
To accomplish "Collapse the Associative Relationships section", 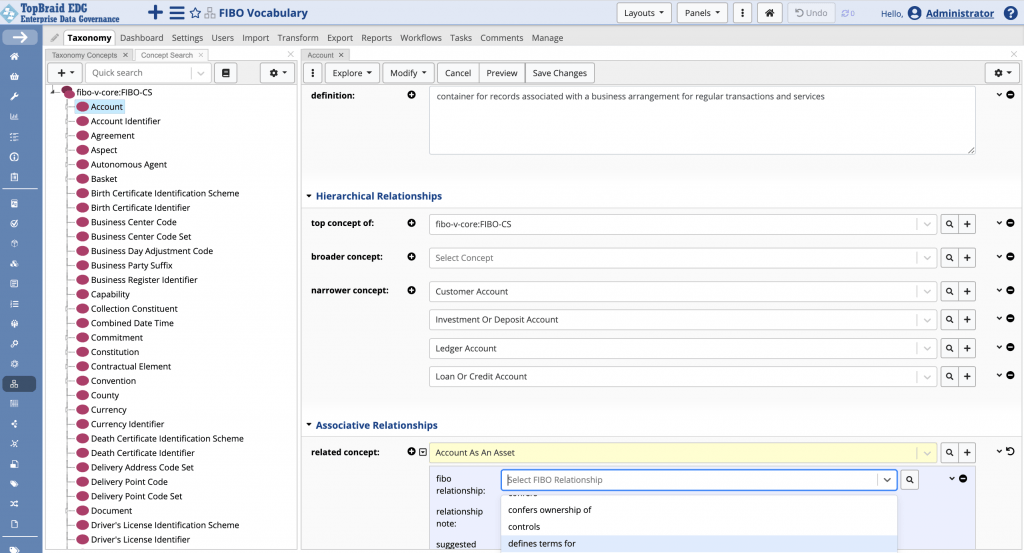I will pos(309,425).
